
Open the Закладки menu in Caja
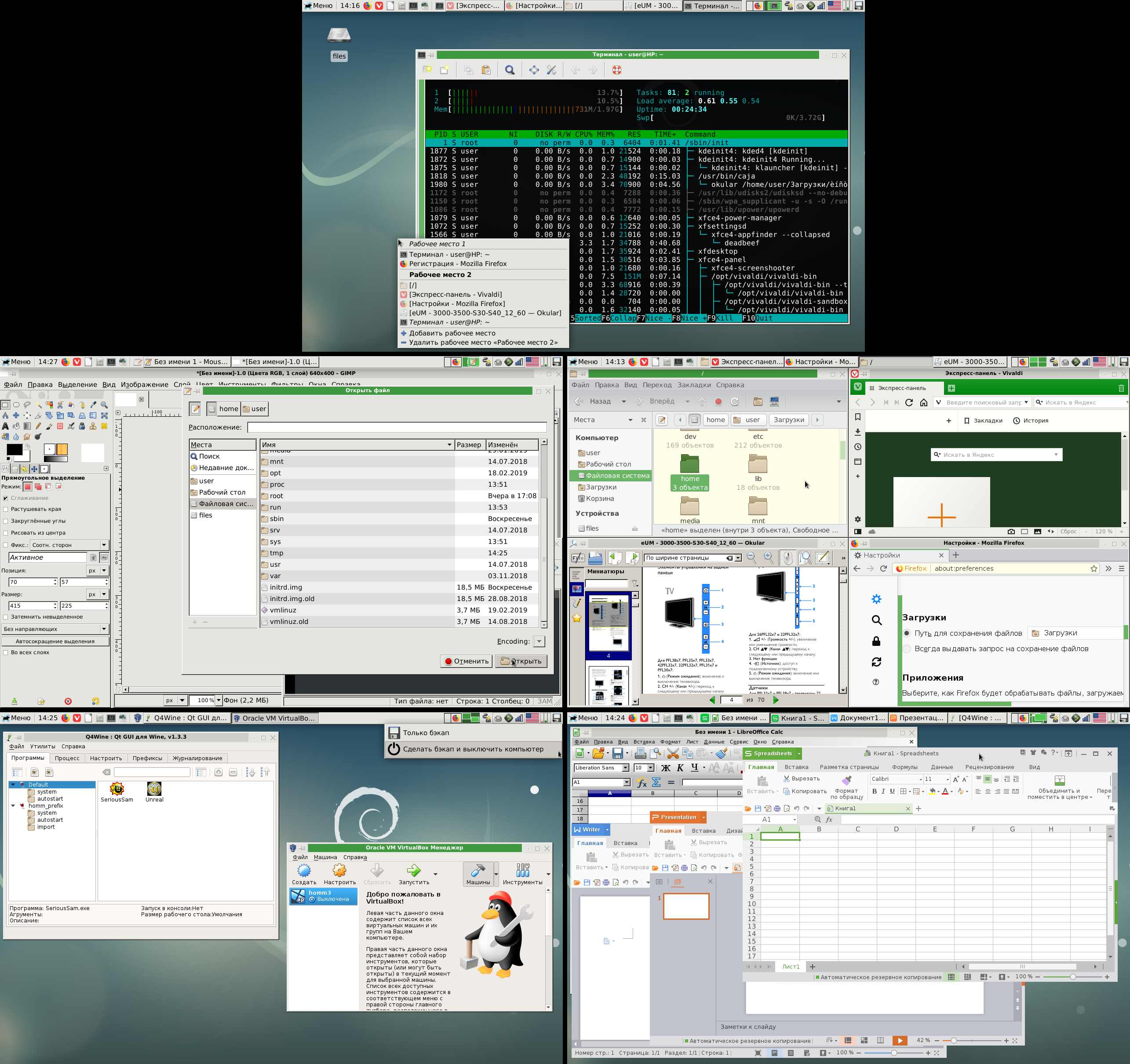[x=694, y=385]
